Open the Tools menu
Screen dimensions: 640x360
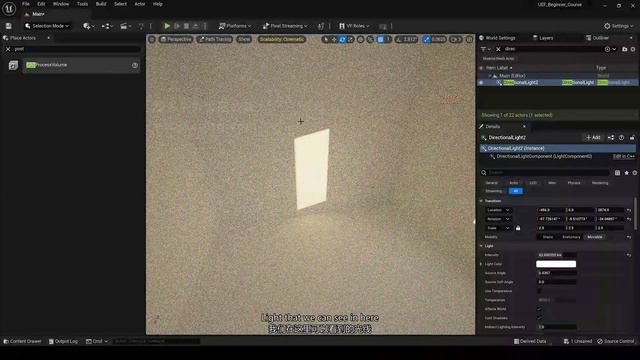tap(82, 4)
